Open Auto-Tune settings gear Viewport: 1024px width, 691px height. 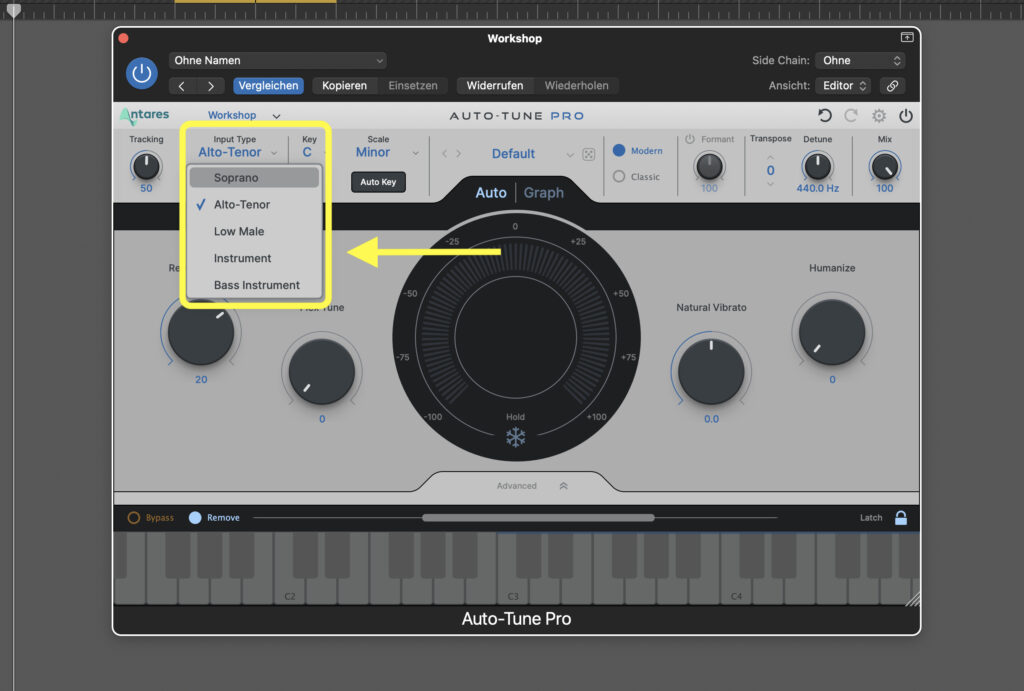(879, 116)
